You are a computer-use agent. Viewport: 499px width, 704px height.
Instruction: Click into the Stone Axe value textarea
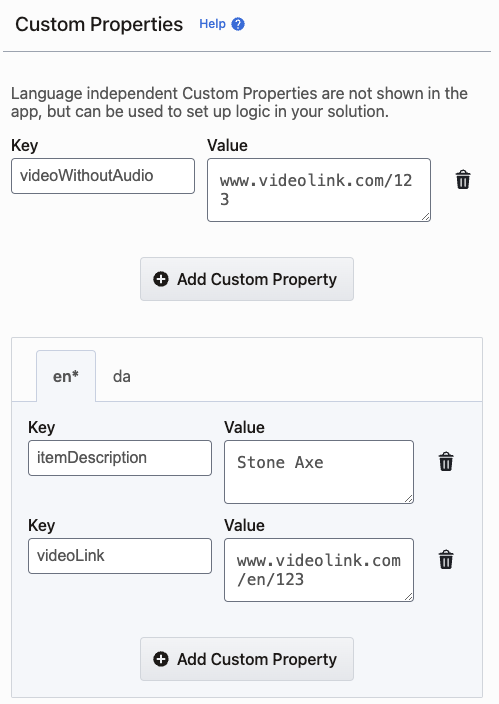319,472
